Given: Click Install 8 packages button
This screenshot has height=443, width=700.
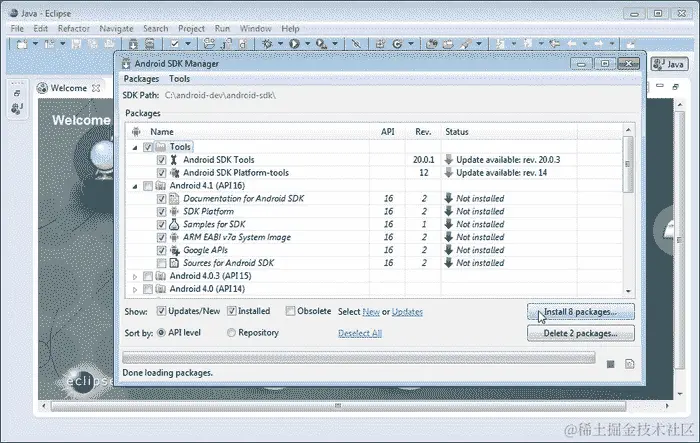Looking at the screenshot, I should click(x=580, y=312).
